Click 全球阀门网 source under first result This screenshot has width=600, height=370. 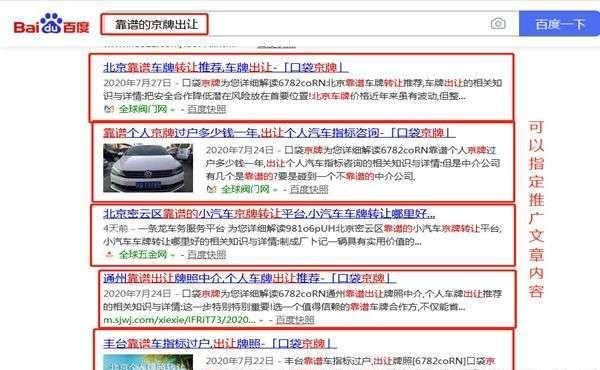[x=143, y=109]
